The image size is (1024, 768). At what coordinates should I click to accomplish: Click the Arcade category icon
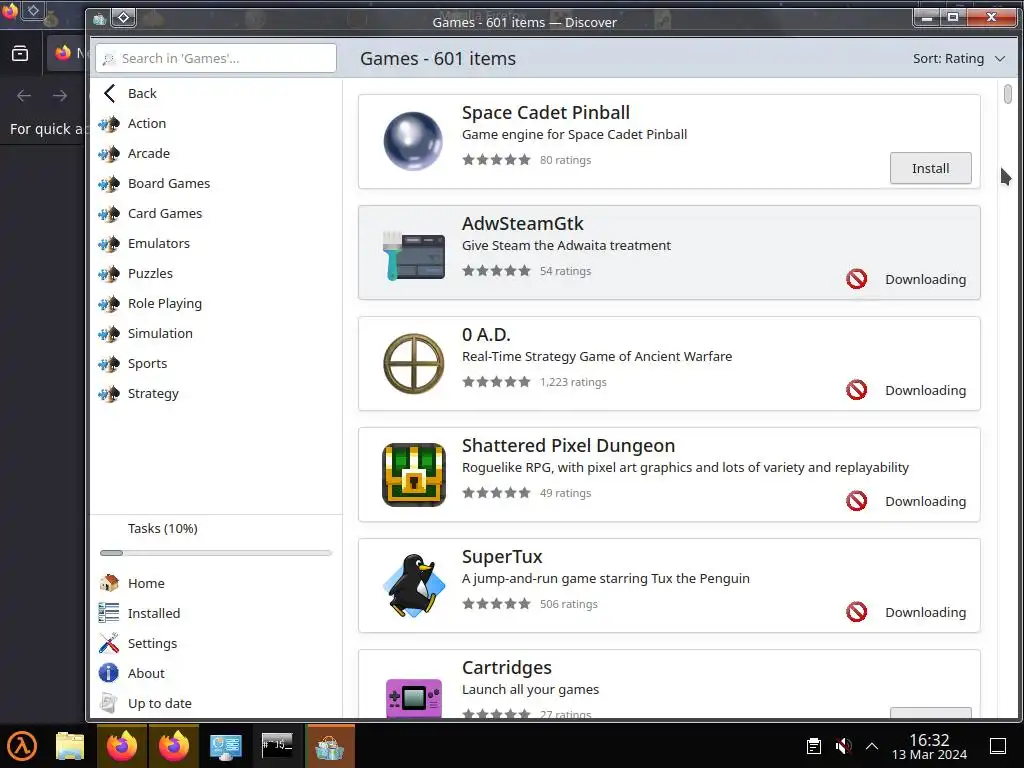(109, 153)
